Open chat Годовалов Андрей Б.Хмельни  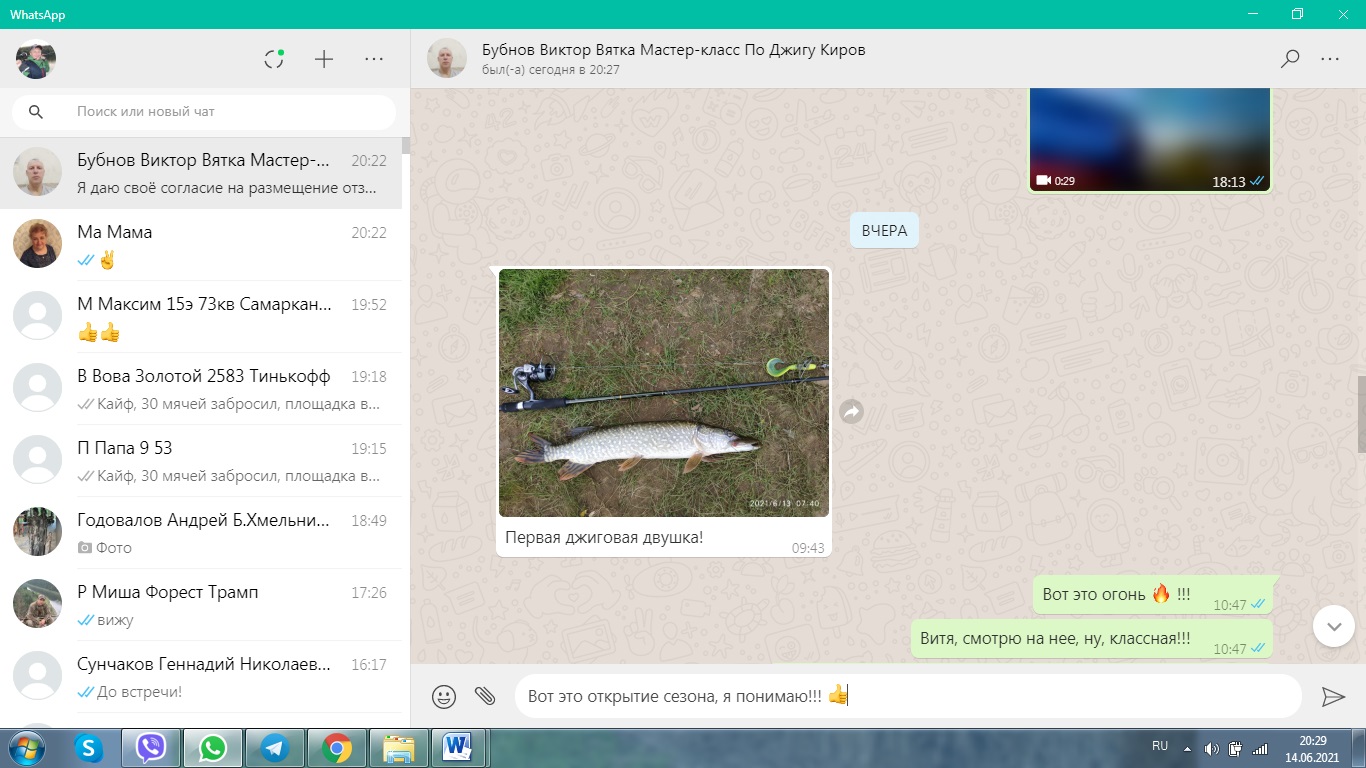point(201,533)
